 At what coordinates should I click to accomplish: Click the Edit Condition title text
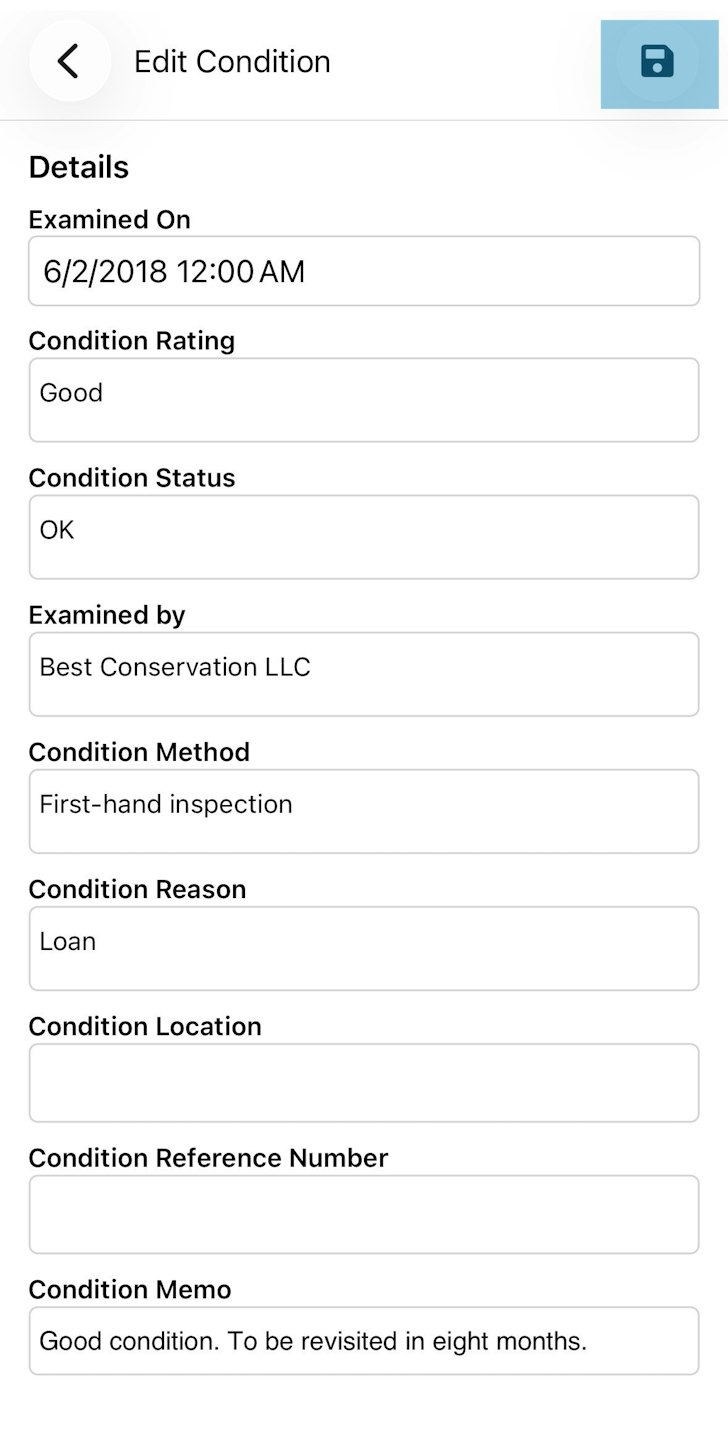click(232, 62)
